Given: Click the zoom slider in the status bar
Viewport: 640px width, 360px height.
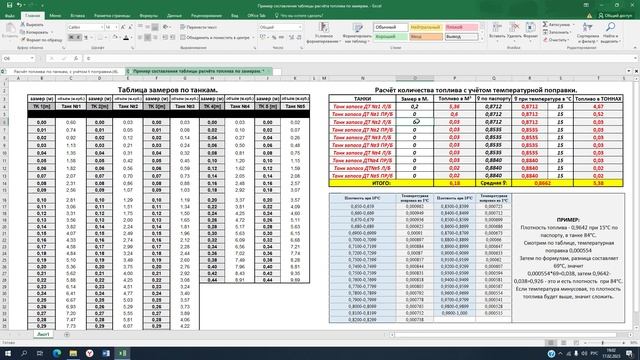Looking at the screenshot, I should point(603,343).
